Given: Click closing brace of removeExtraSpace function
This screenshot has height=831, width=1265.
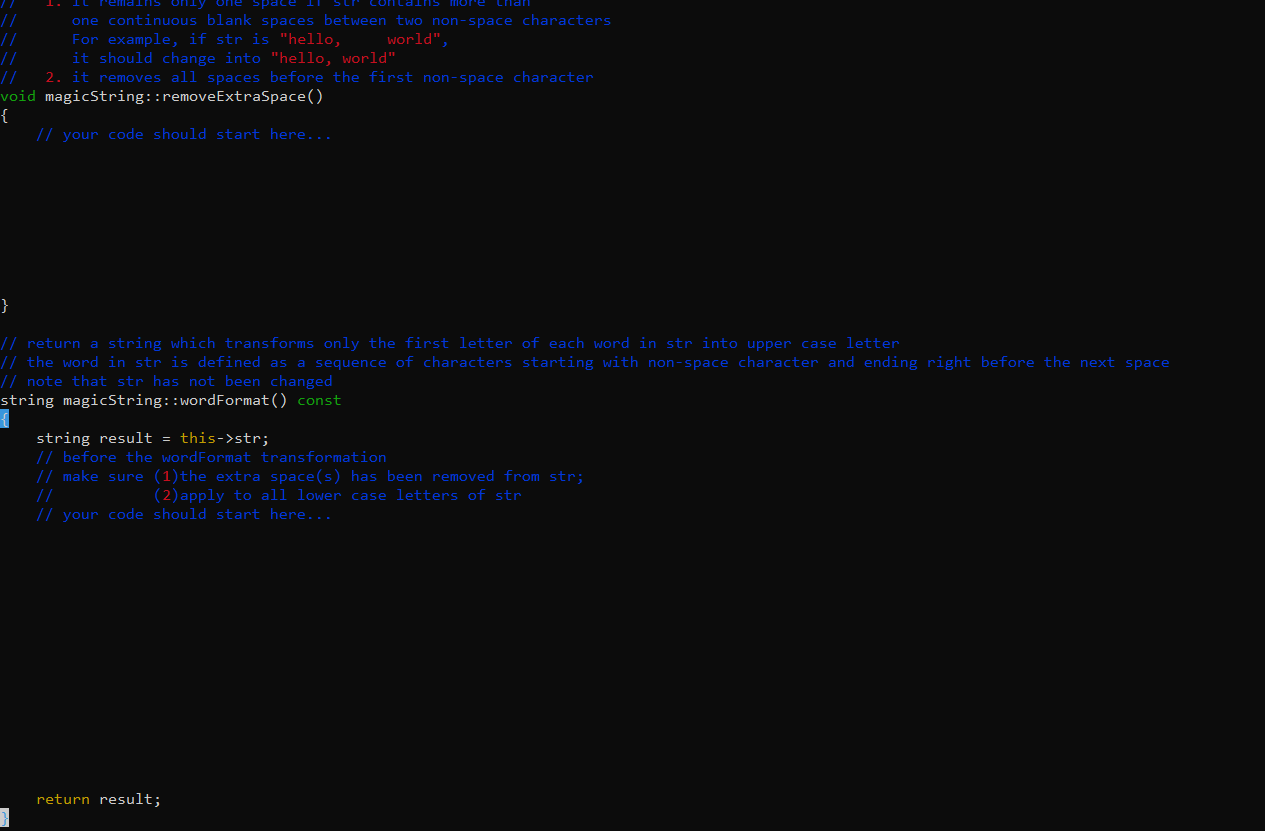Looking at the screenshot, I should coord(4,305).
